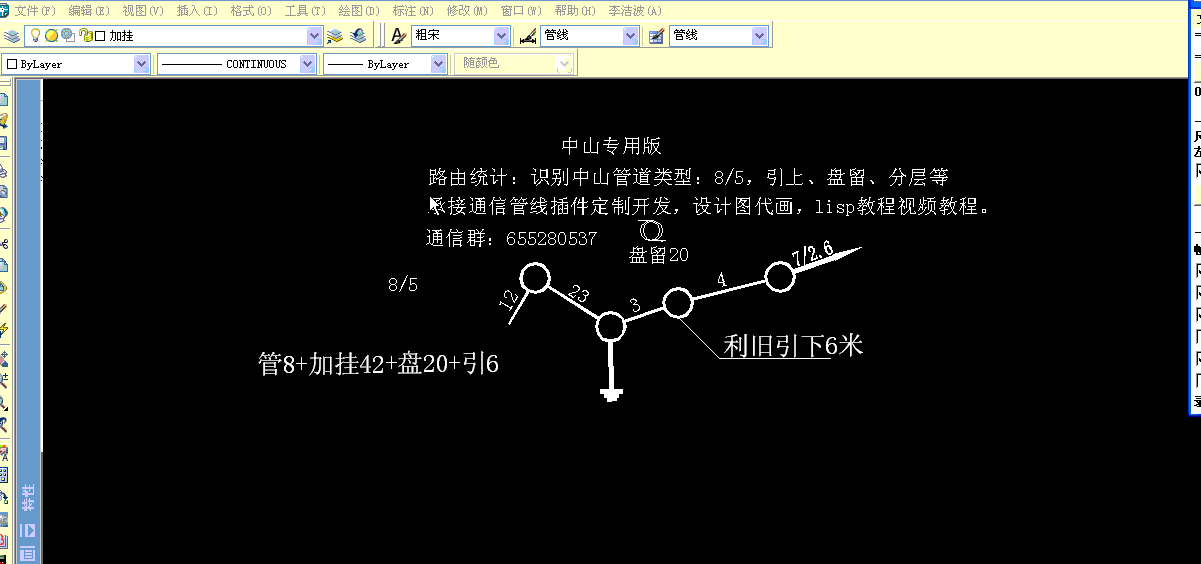Open the 插入(I) menu

(198, 10)
